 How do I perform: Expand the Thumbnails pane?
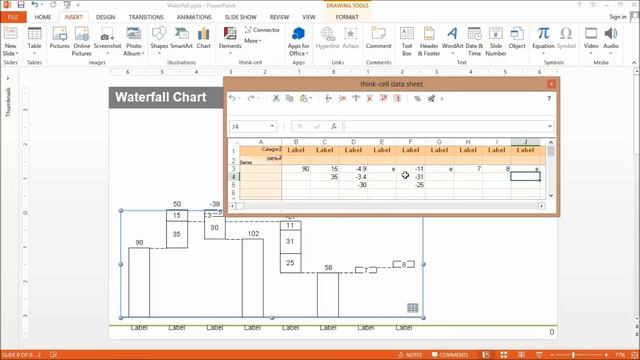[8, 78]
